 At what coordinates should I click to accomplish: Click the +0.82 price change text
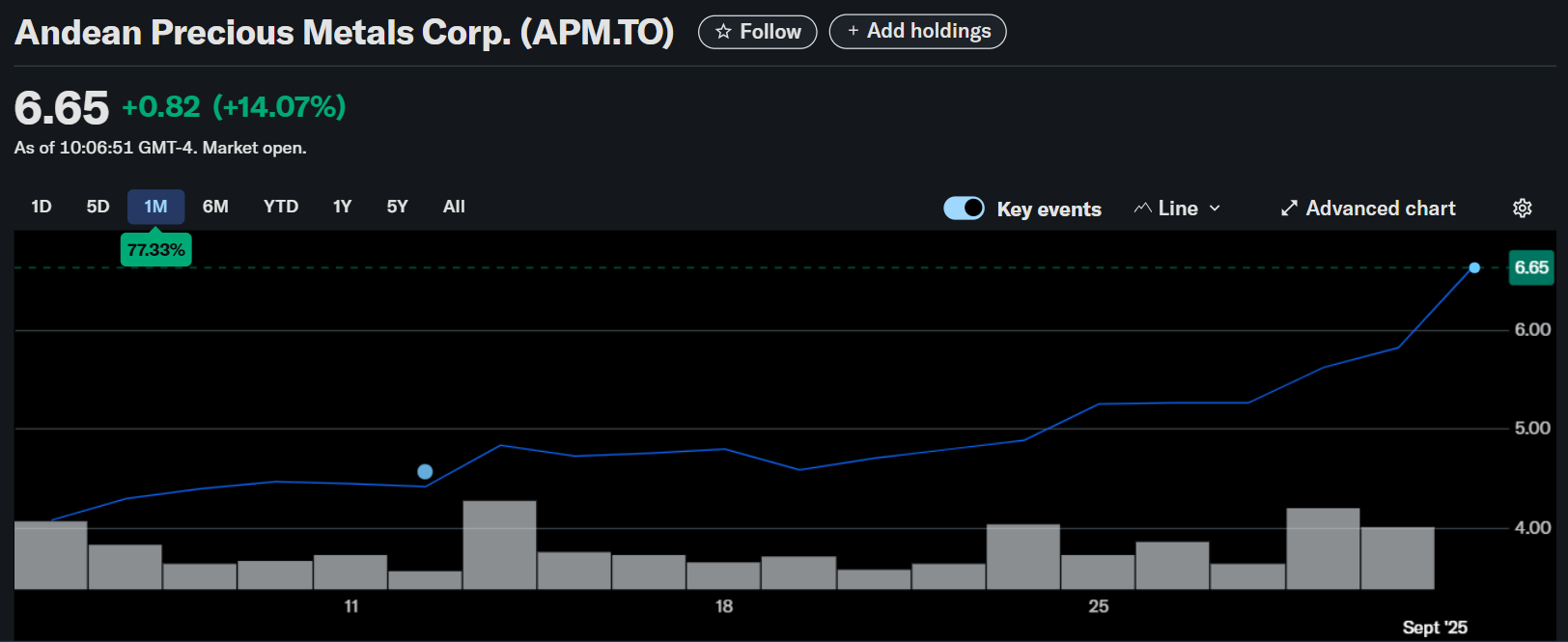161,107
